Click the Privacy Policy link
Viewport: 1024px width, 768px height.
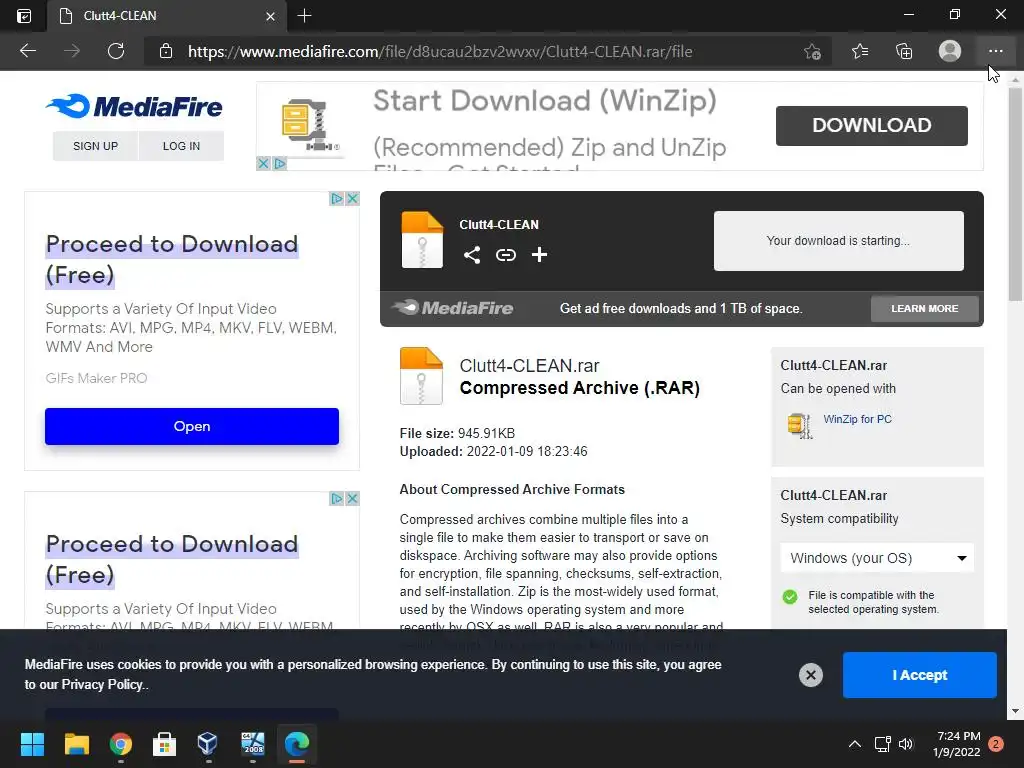tap(101, 684)
